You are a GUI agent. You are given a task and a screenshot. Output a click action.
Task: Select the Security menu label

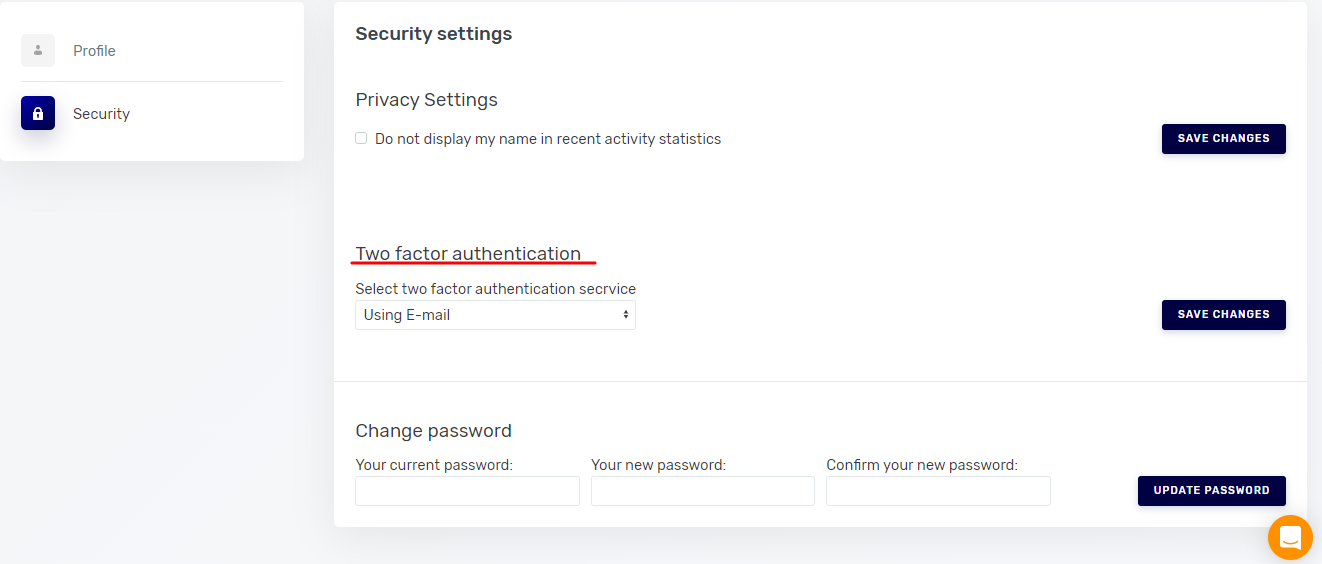tap(101, 114)
